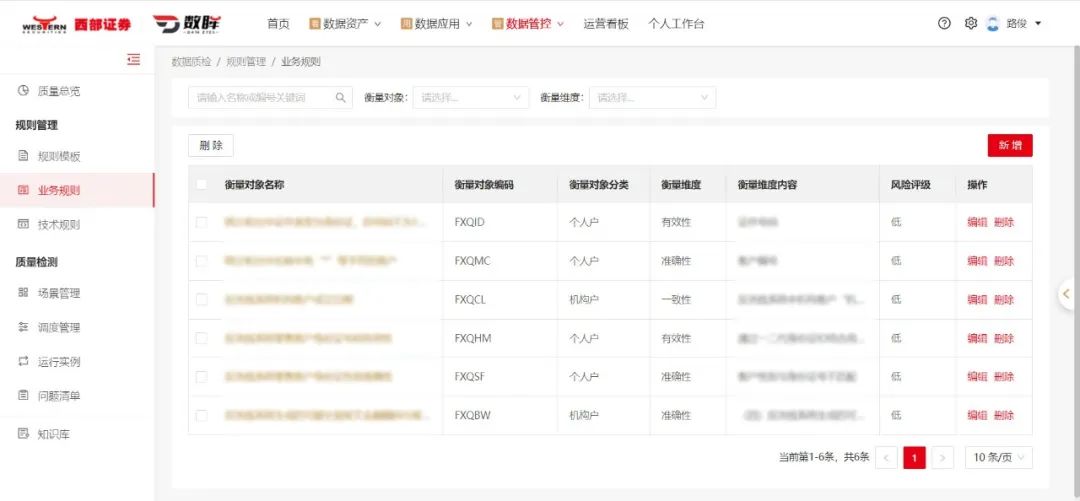Expand the 数据管控 menu
This screenshot has width=1080, height=501.
[528, 24]
